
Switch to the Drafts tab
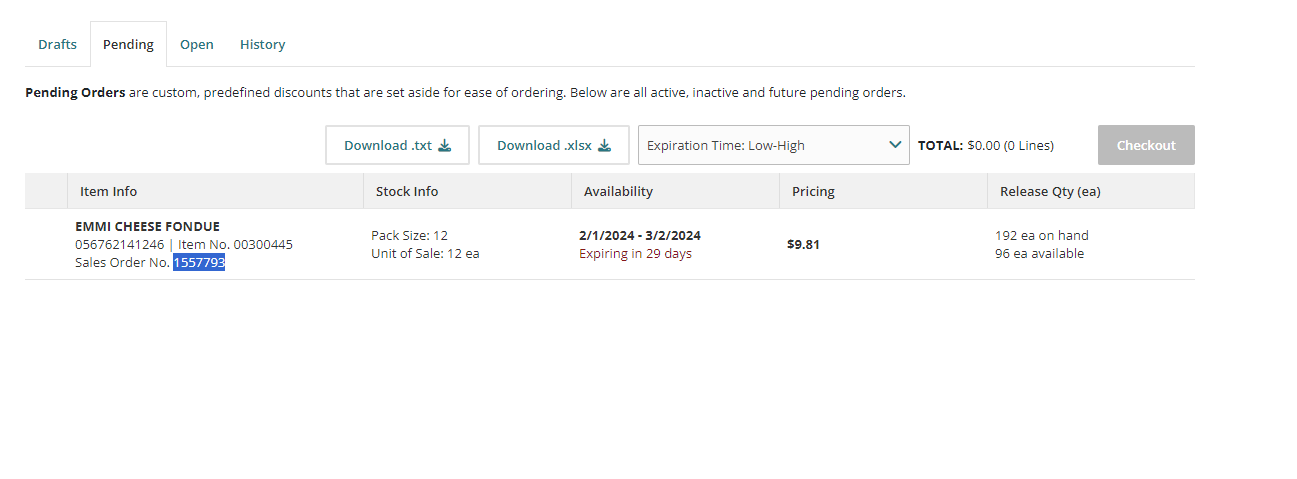click(x=57, y=44)
